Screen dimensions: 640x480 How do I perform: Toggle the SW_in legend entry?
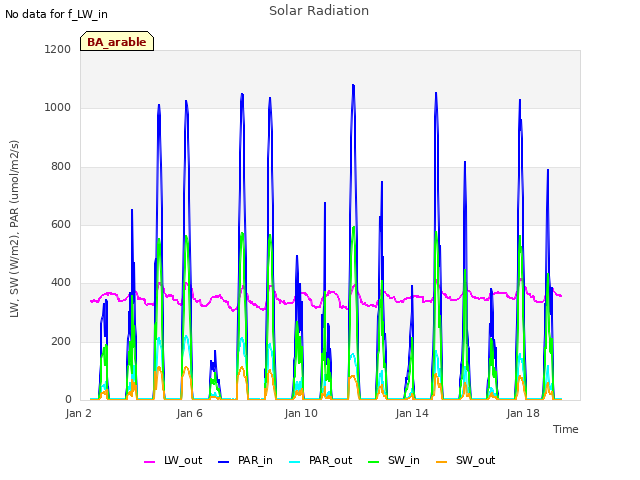pos(394,460)
